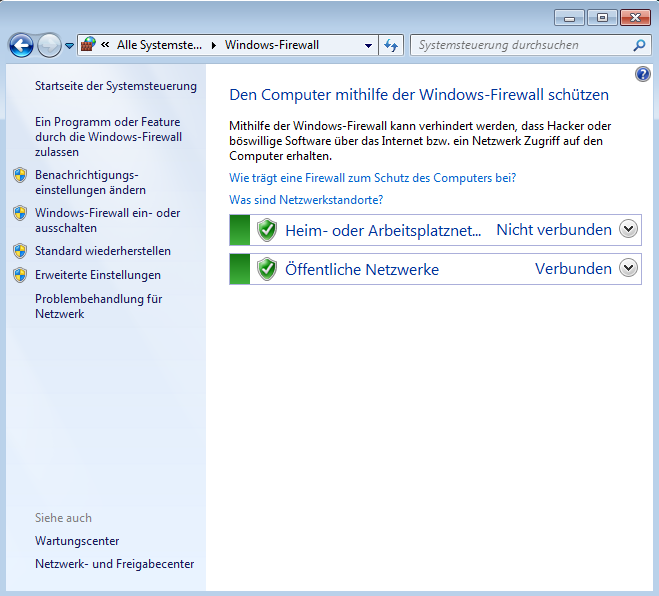Click shield icon beside Erweiterte Einstellungen

click(x=20, y=275)
